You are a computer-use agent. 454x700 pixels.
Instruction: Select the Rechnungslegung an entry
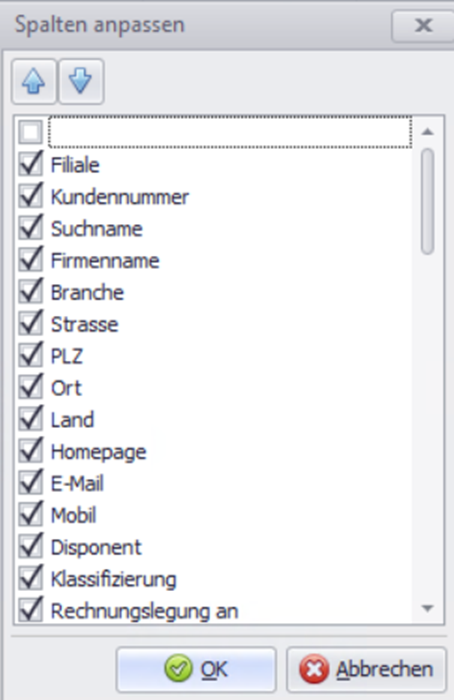tap(144, 611)
